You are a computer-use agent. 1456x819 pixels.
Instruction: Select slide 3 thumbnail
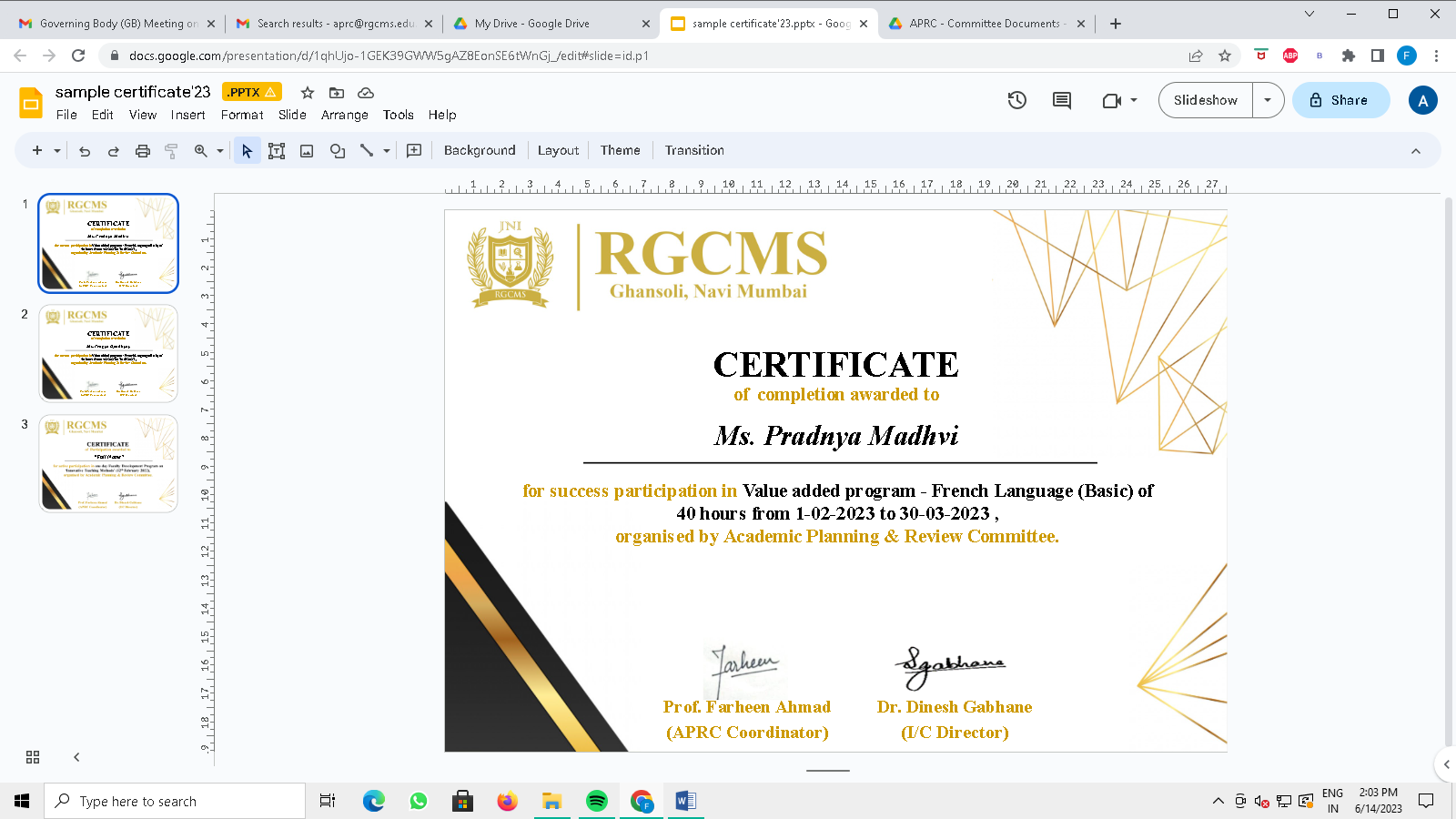[108, 463]
